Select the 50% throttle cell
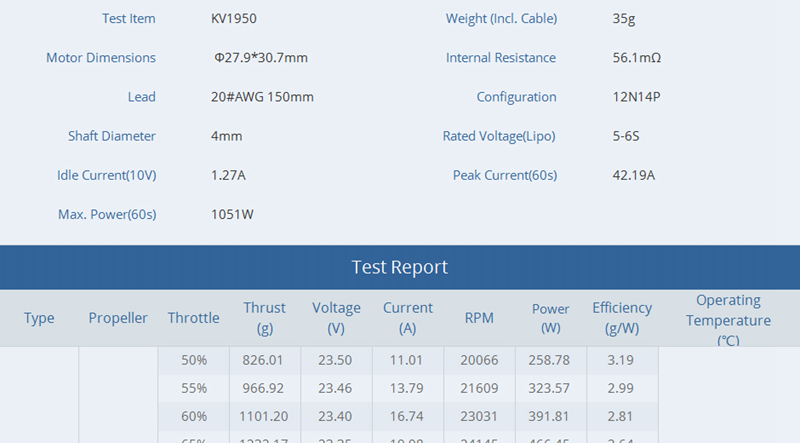Image resolution: width=800 pixels, height=443 pixels. click(194, 360)
